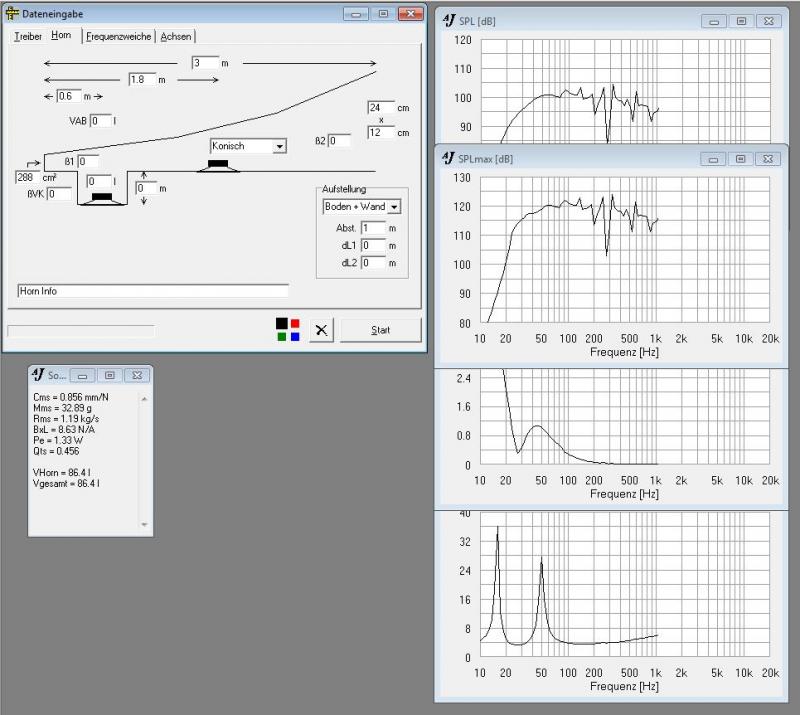Click the BxL = 8.63 N/A line
The image size is (800, 715).
(x=64, y=430)
